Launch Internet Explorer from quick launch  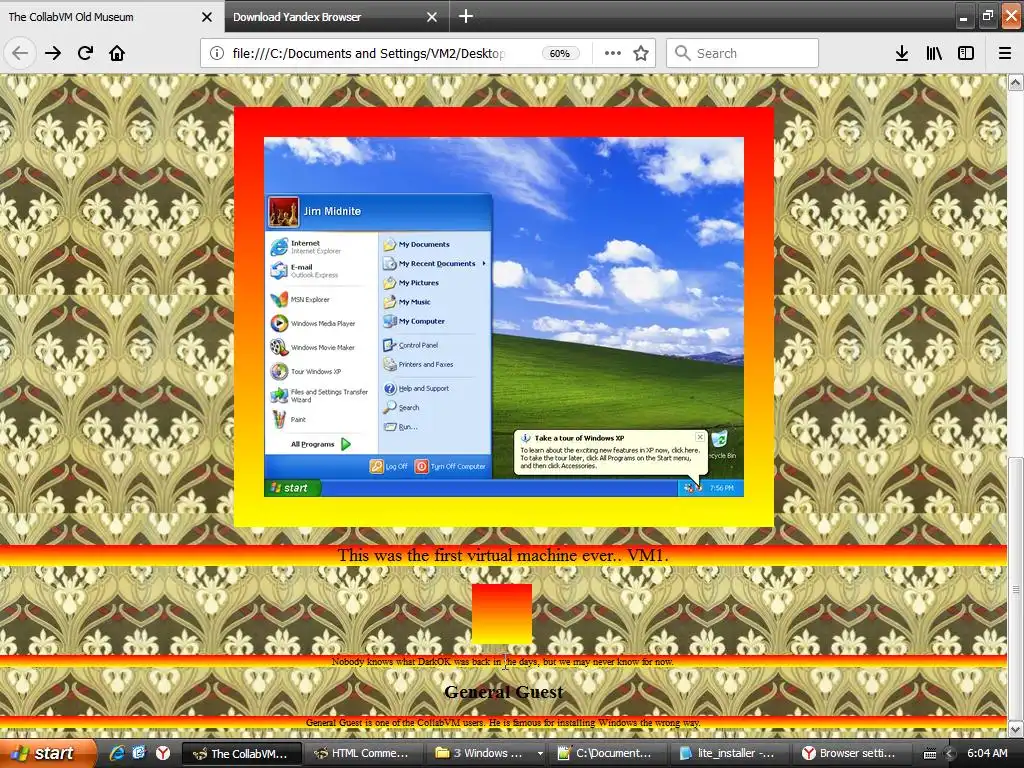(116, 753)
